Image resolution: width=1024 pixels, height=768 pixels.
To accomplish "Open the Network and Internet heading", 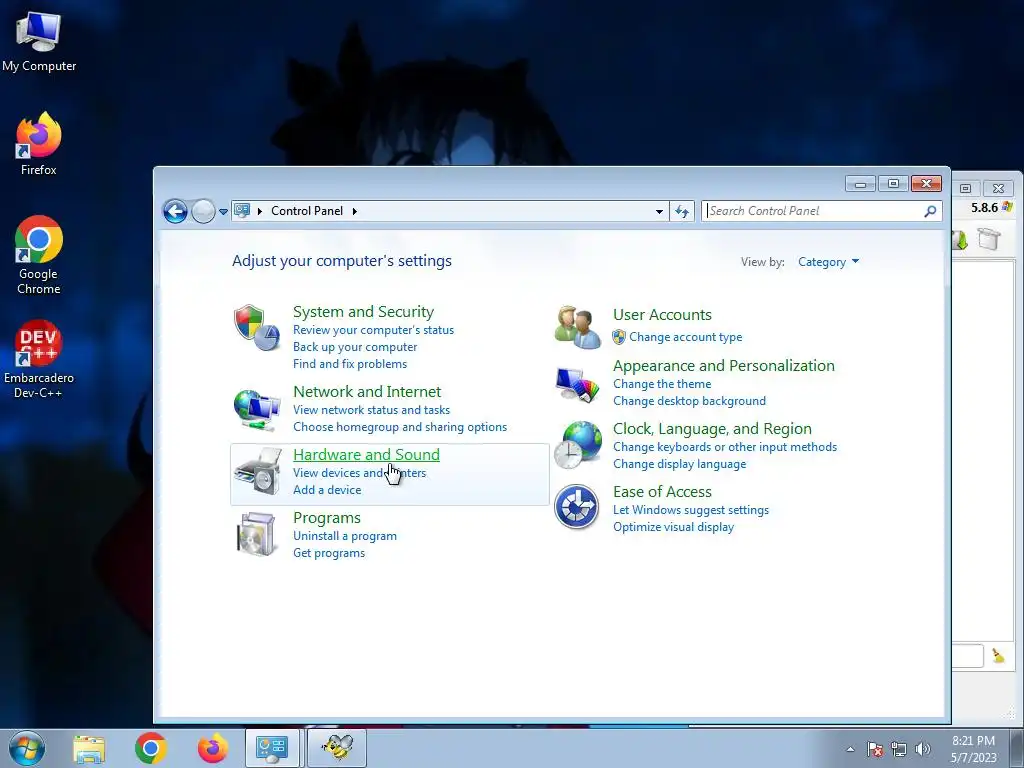I will [x=367, y=391].
